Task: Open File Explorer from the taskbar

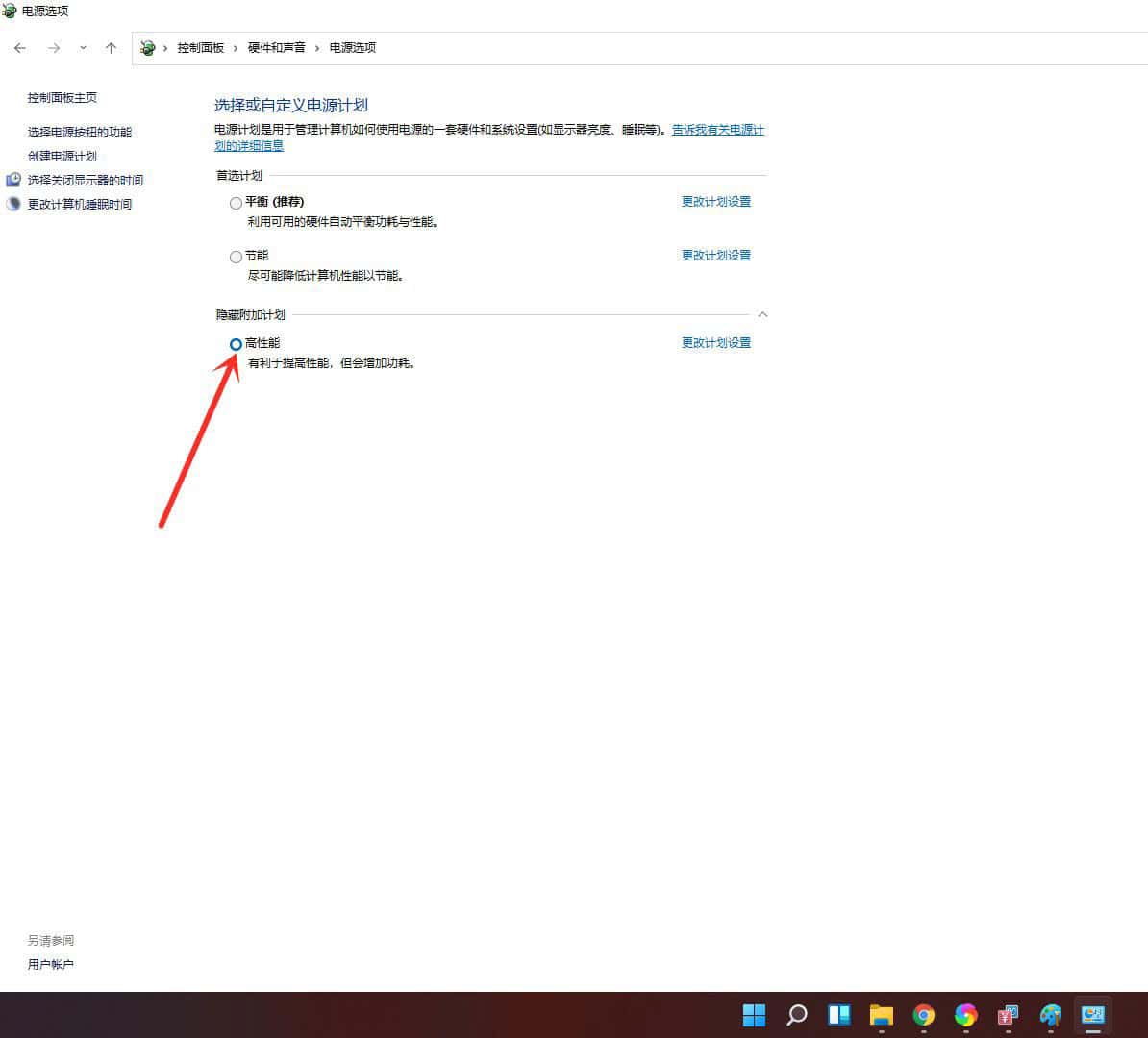Action: (882, 1015)
